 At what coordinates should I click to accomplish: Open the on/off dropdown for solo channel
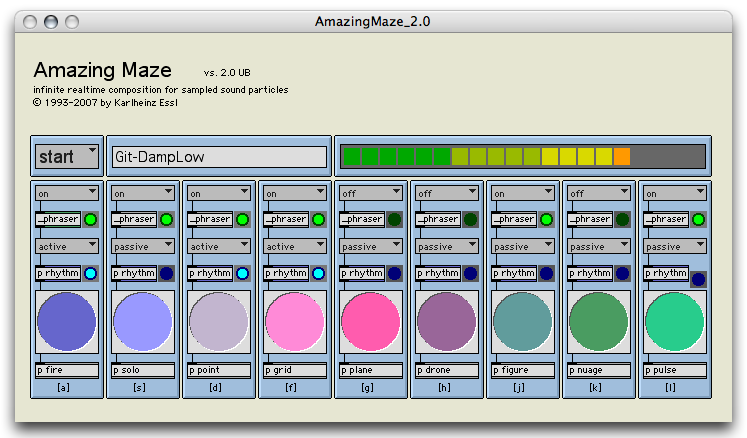(x=143, y=193)
